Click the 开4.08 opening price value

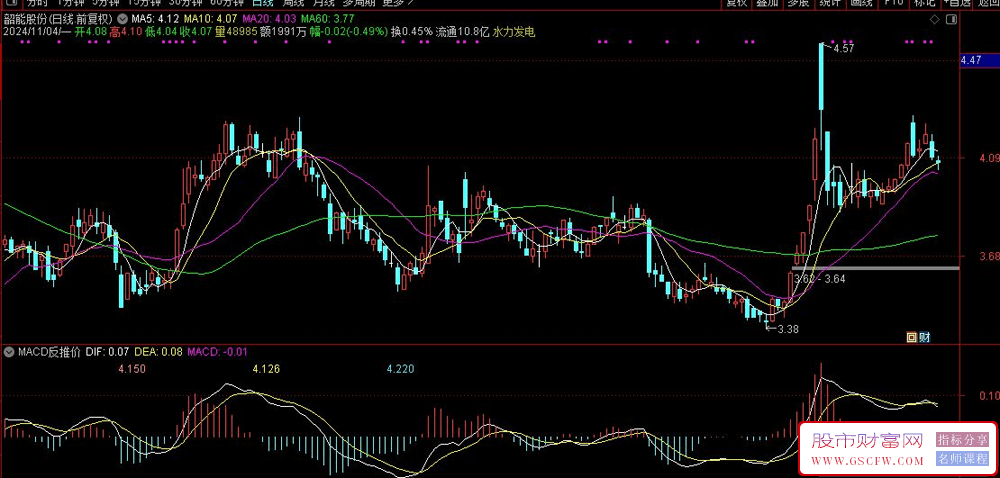[91, 31]
